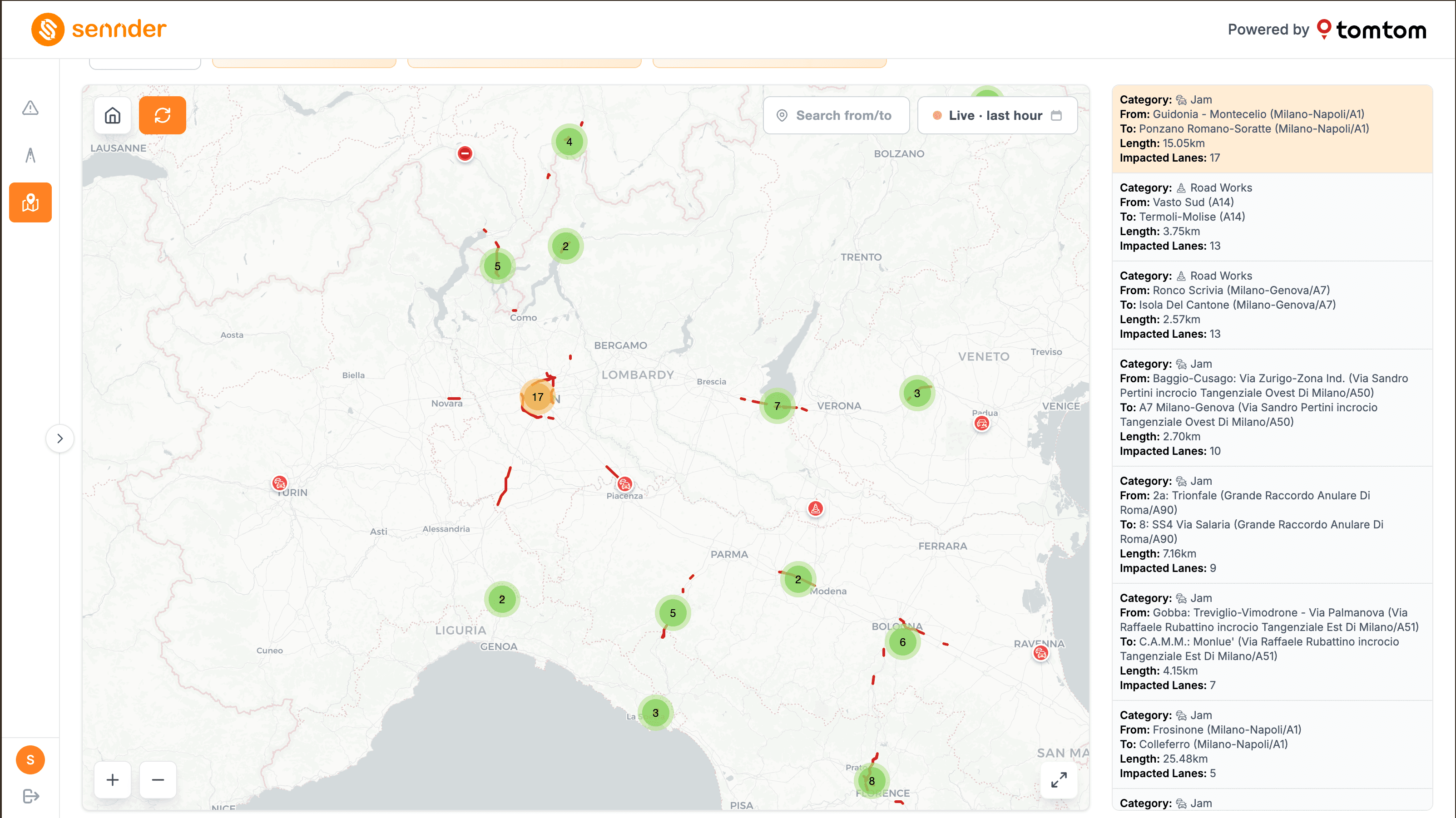
Task: Zoom in with the plus button
Action: click(x=113, y=779)
